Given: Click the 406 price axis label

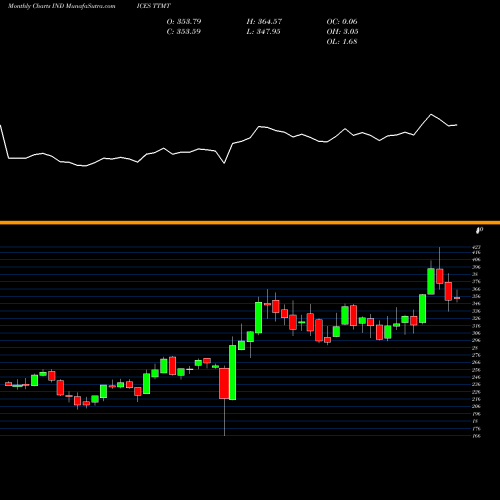Looking at the screenshot, I should [x=477, y=260].
